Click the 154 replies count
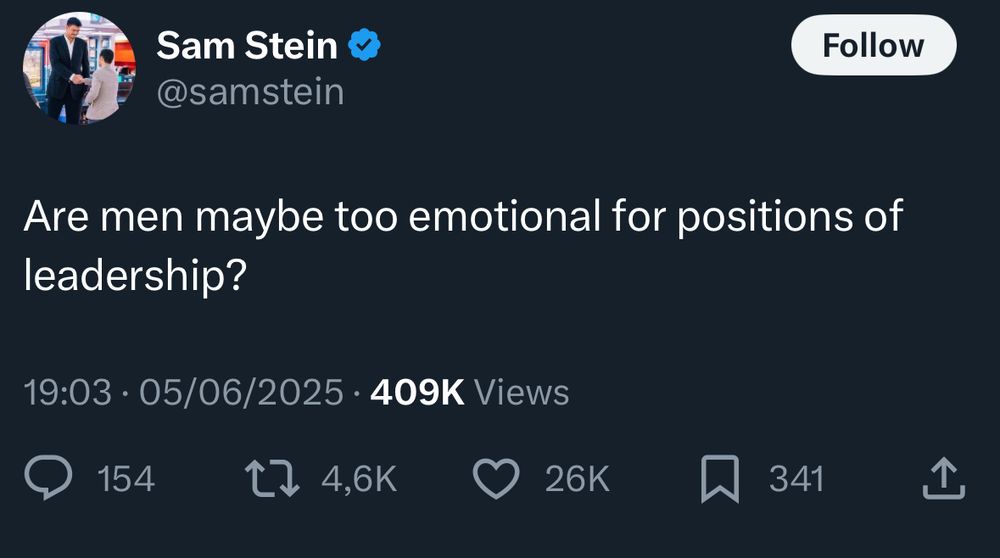Screen dimensions: 1000x558 click(x=127, y=480)
